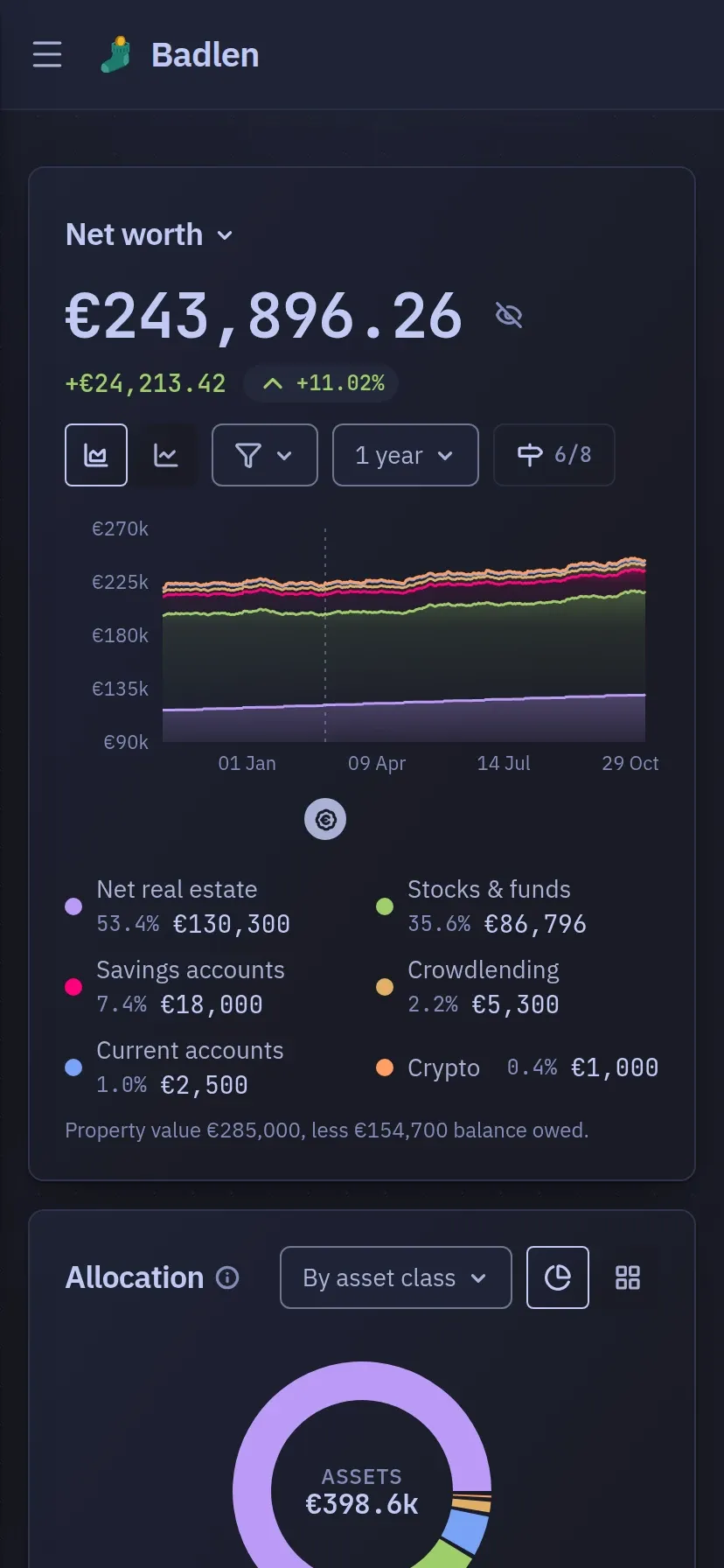Hide the net worth balance value
The width and height of the screenshot is (724, 1568).
click(x=509, y=315)
